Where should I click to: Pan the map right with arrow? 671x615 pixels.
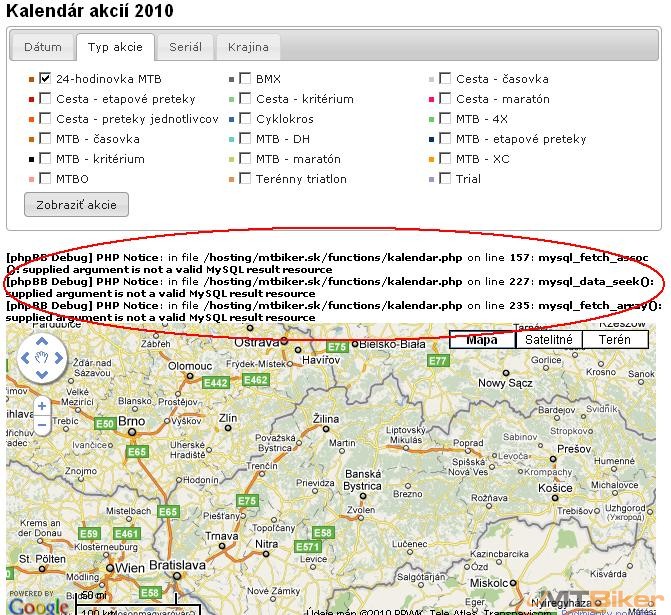(x=58, y=357)
